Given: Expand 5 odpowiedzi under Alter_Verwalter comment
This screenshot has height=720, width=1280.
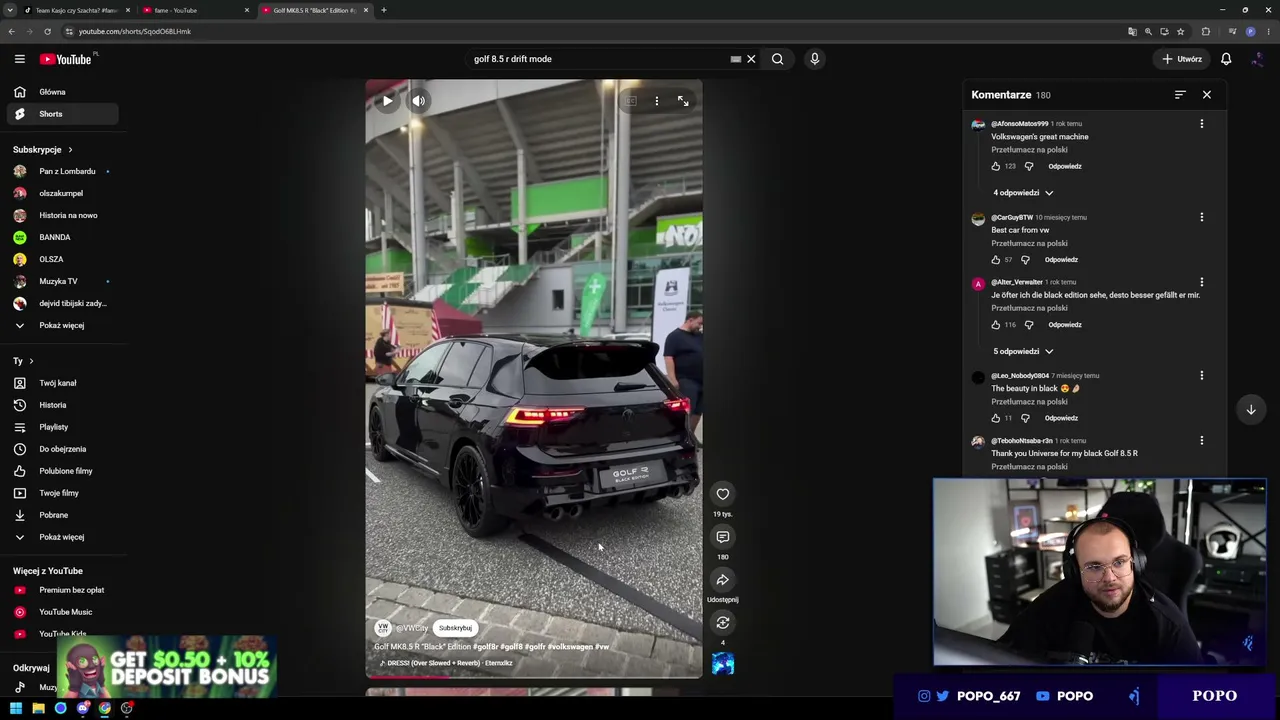Looking at the screenshot, I should tap(1023, 352).
